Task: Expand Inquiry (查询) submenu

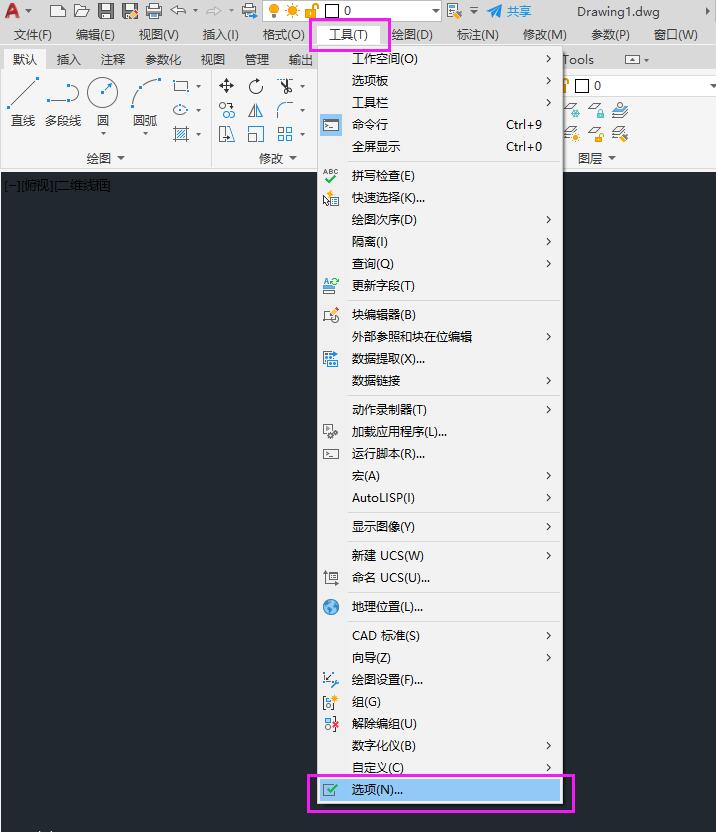Action: [439, 264]
